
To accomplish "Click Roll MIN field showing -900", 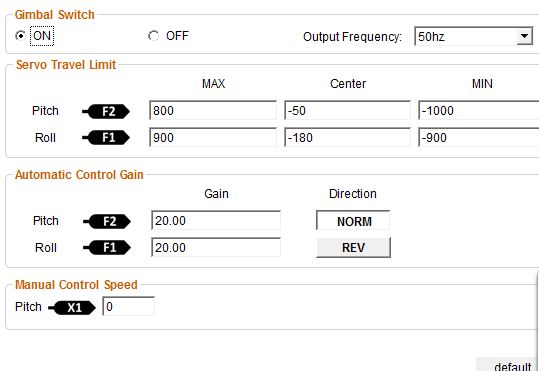I will tap(478, 137).
